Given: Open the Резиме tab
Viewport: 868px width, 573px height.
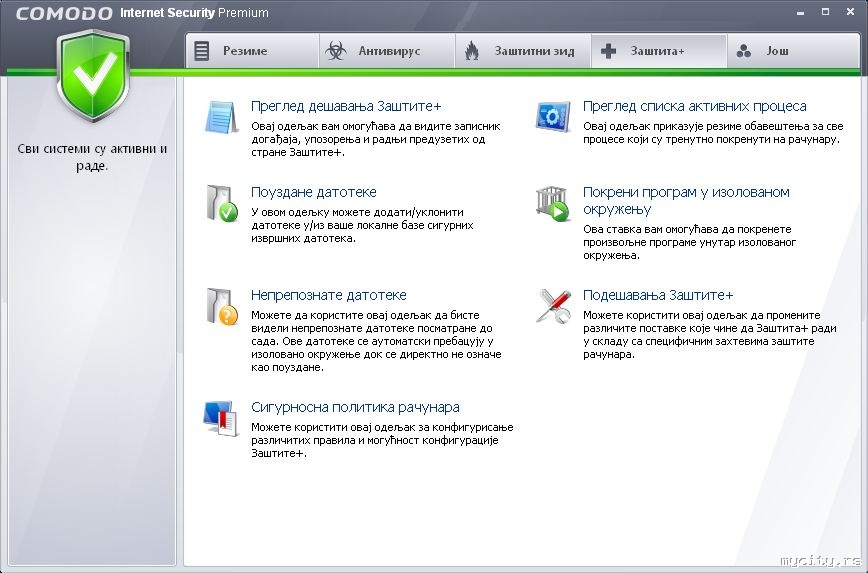Looking at the screenshot, I should [252, 51].
